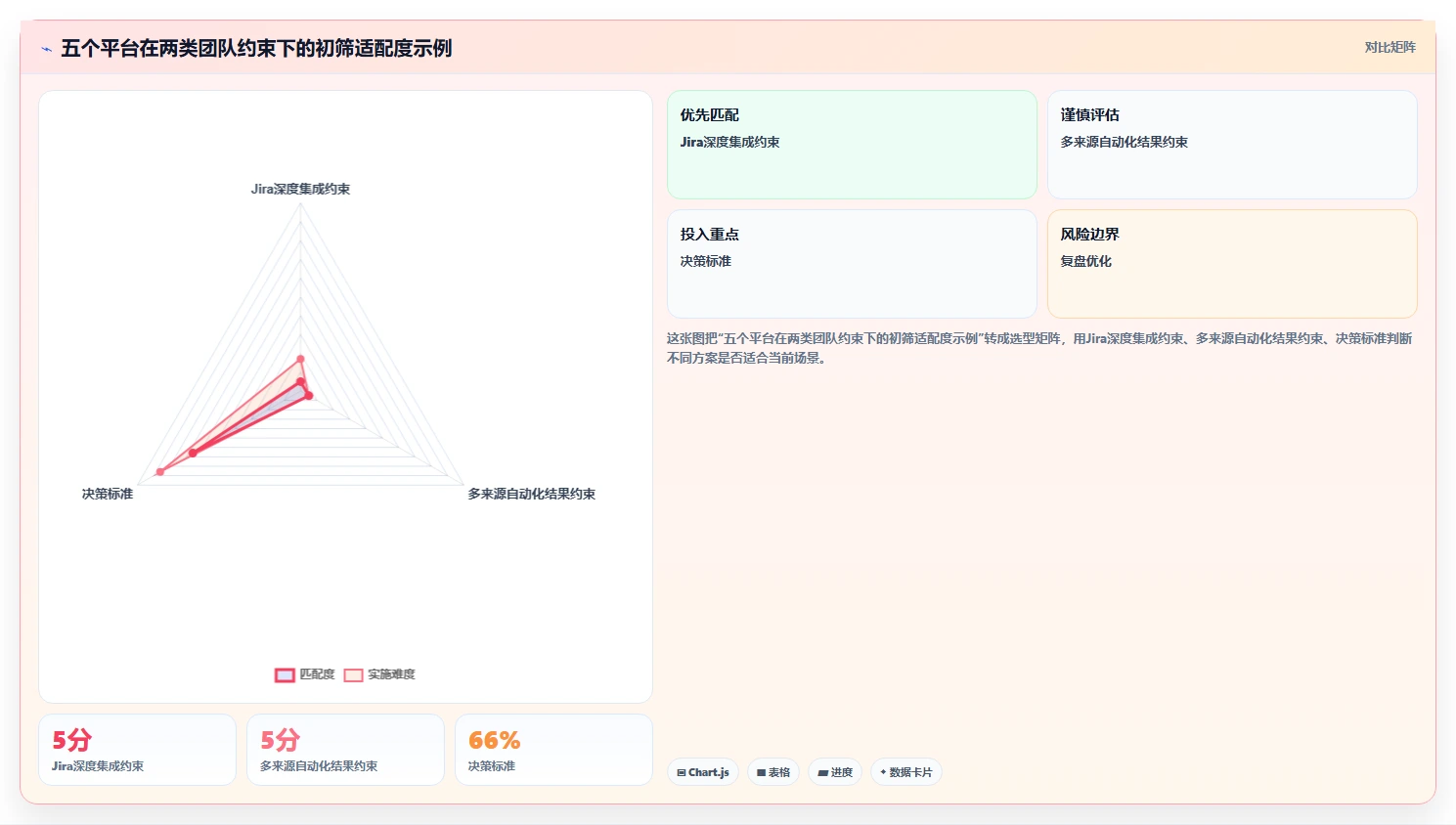
Task: Open the 风险边界 card
Action: (x=1232, y=264)
